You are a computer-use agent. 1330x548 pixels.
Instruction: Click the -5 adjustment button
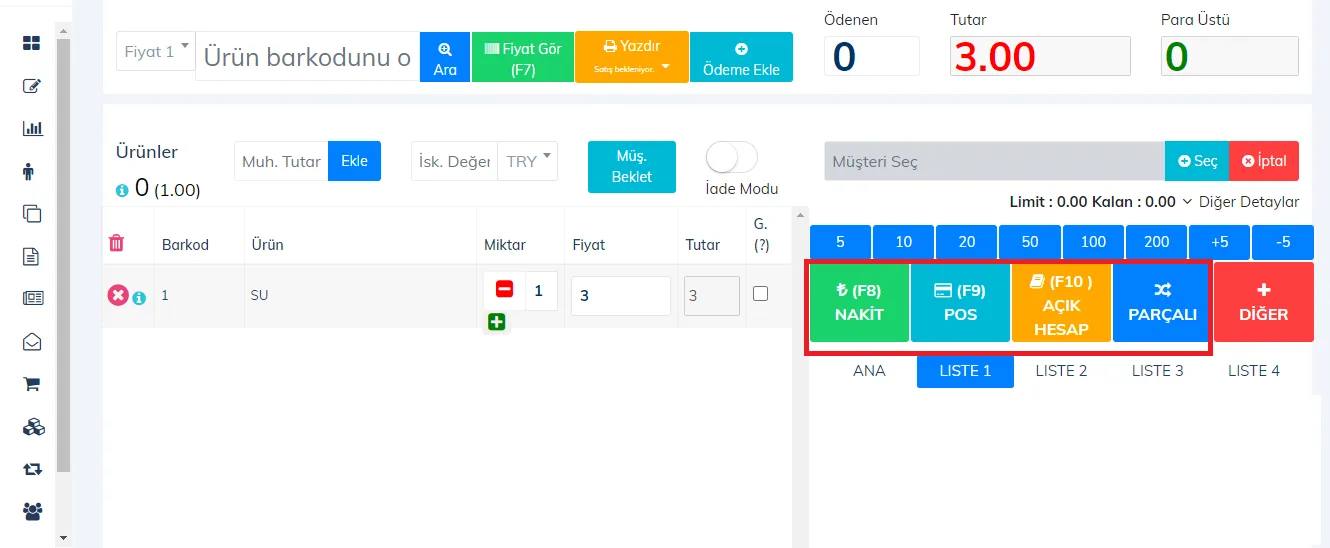1283,242
